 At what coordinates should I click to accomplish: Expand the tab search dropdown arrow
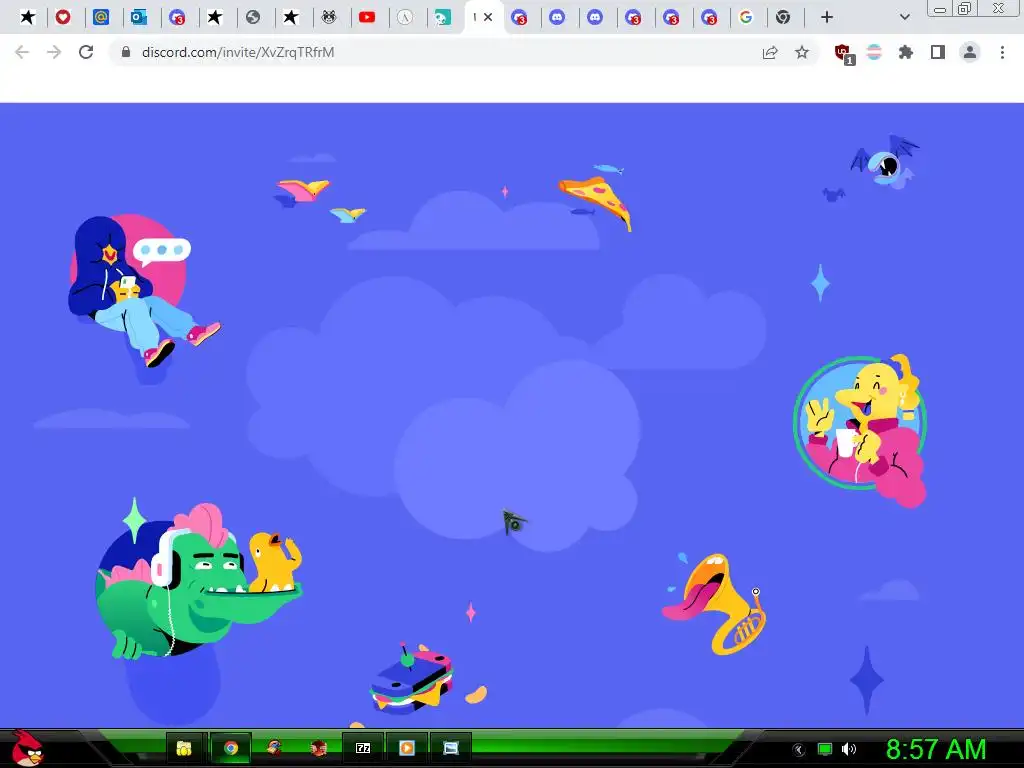tap(904, 17)
